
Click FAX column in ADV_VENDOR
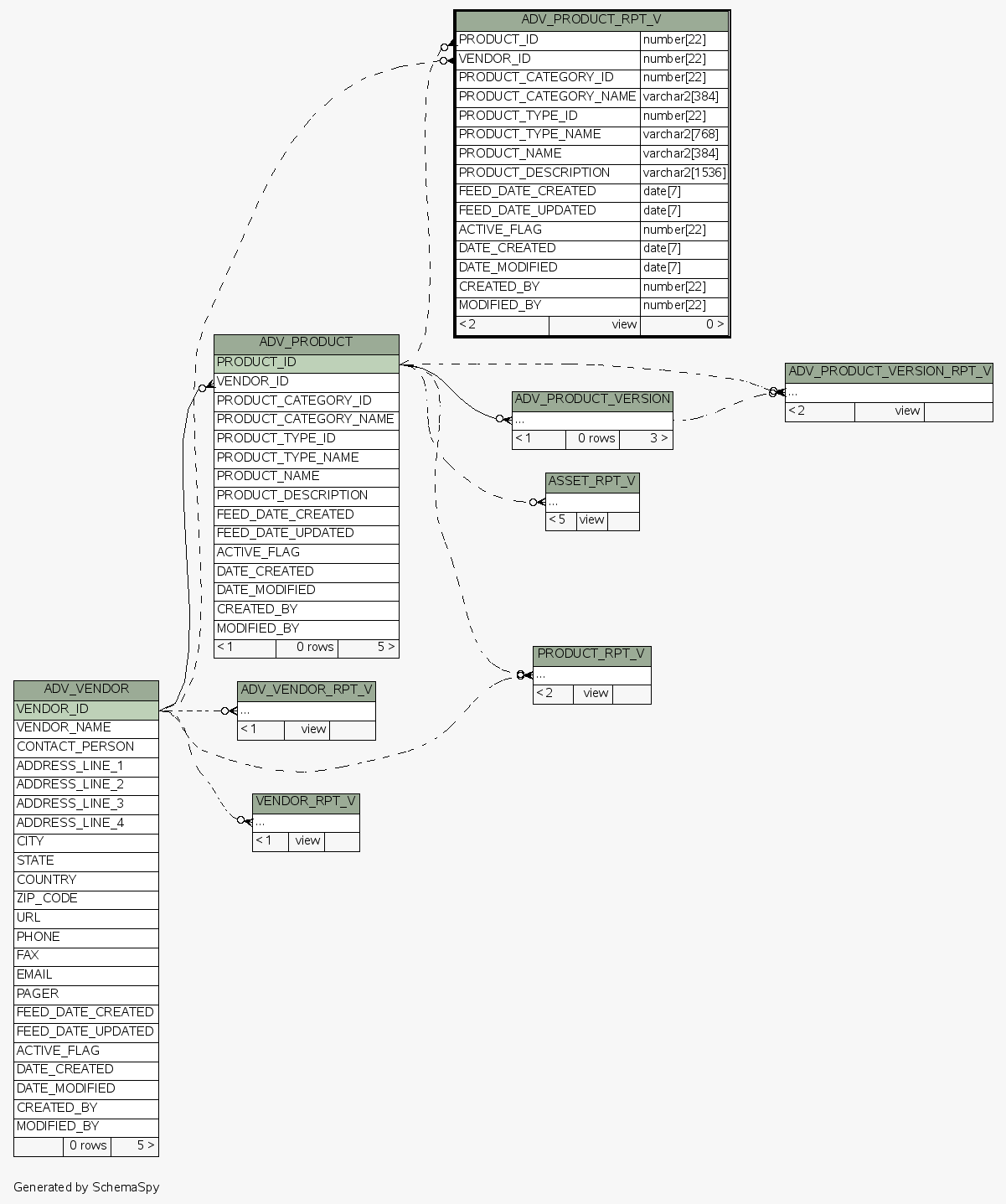click(x=86, y=956)
